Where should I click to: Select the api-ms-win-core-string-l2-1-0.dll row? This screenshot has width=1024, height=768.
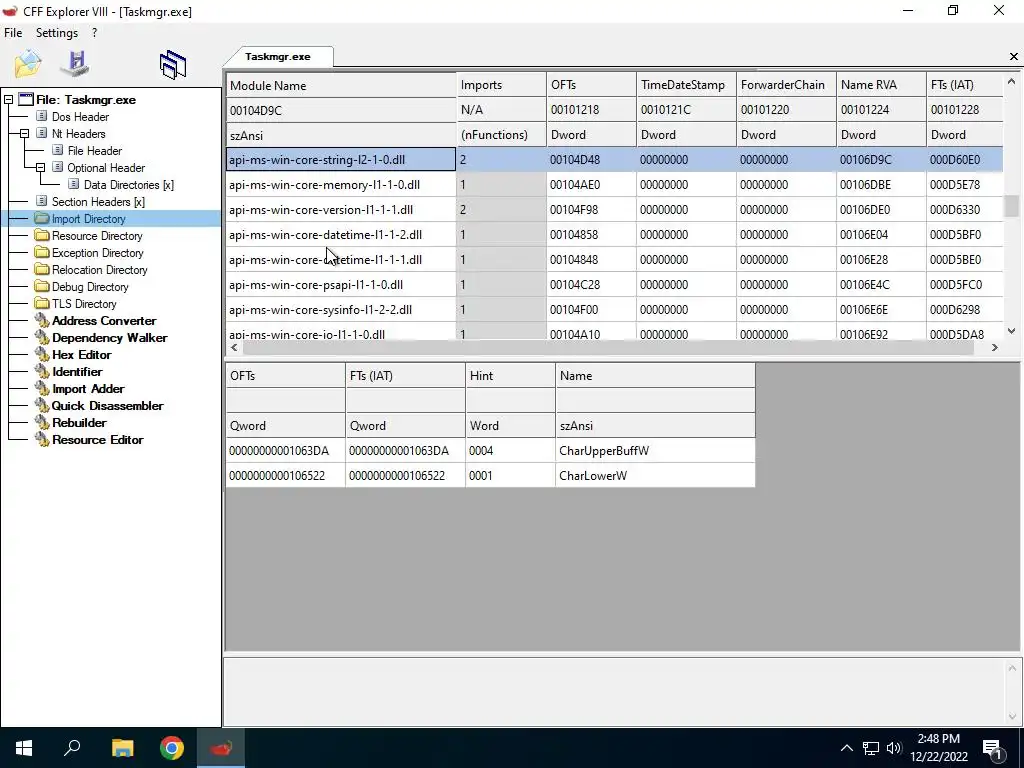(615, 159)
